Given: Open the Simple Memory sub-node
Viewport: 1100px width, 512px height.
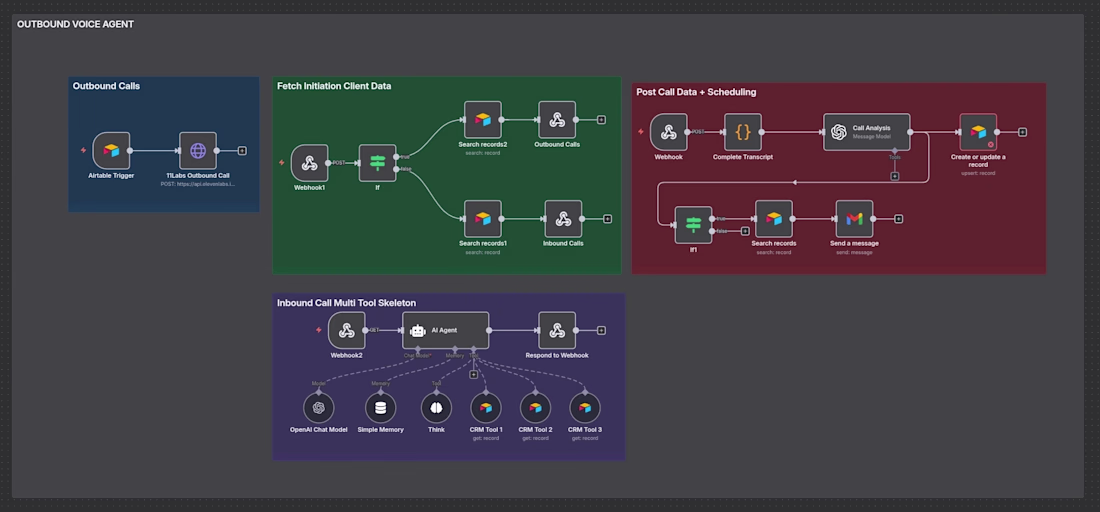Looking at the screenshot, I should (380, 407).
